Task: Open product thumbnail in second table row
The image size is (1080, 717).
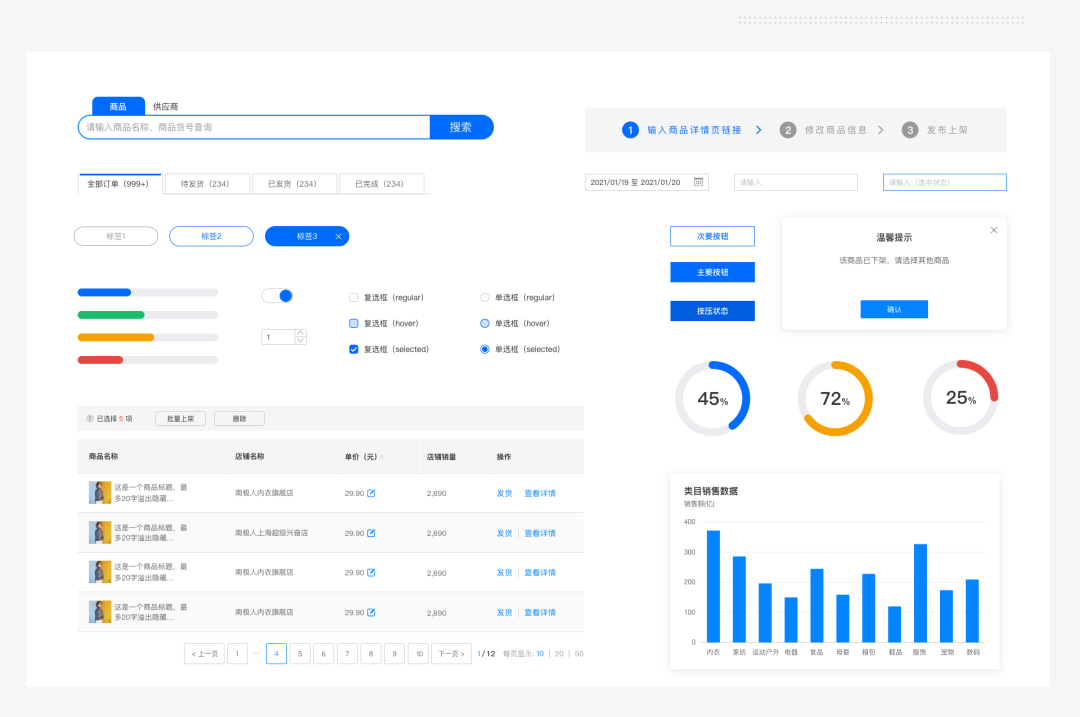Action: tap(100, 532)
